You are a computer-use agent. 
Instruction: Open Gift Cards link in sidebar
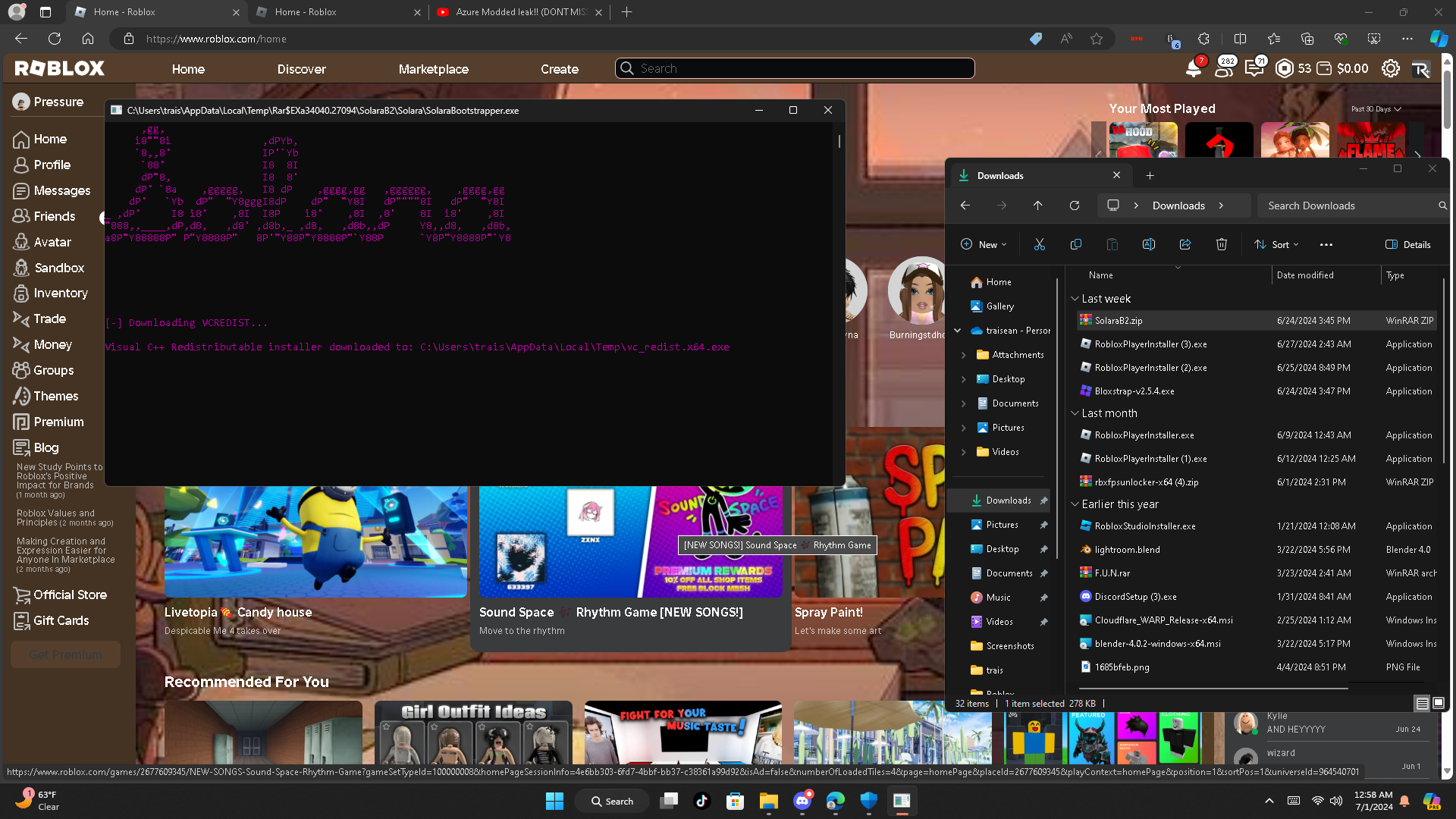(x=51, y=620)
